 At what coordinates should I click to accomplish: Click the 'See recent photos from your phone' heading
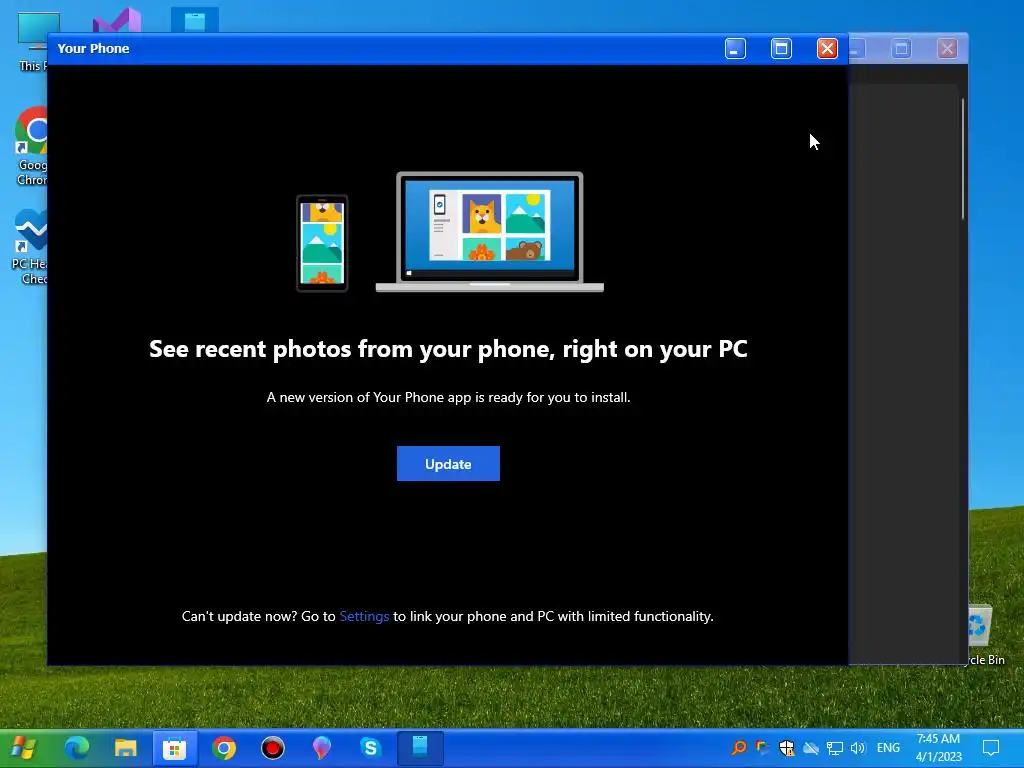pyautogui.click(x=448, y=349)
